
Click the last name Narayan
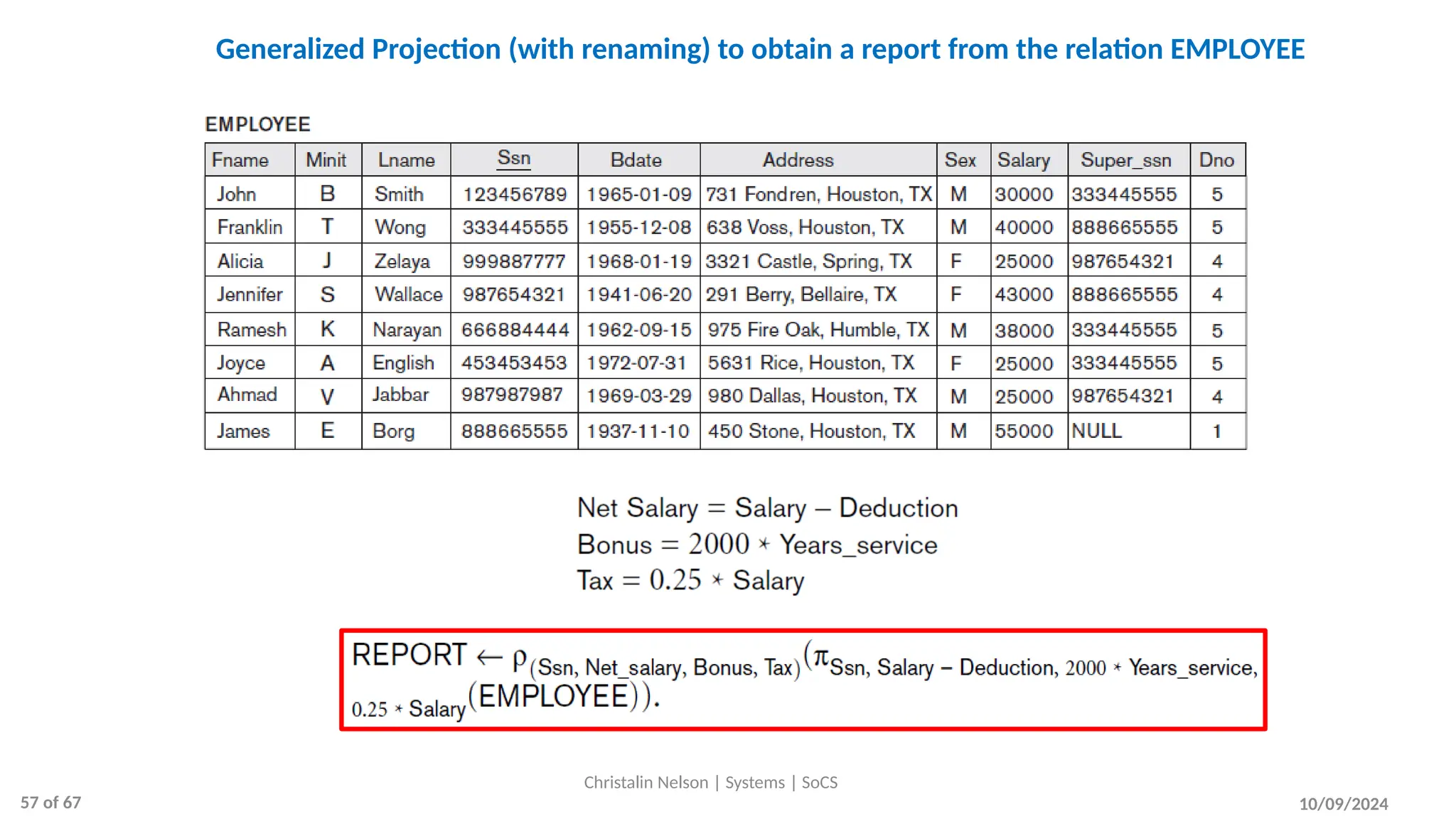(x=407, y=330)
